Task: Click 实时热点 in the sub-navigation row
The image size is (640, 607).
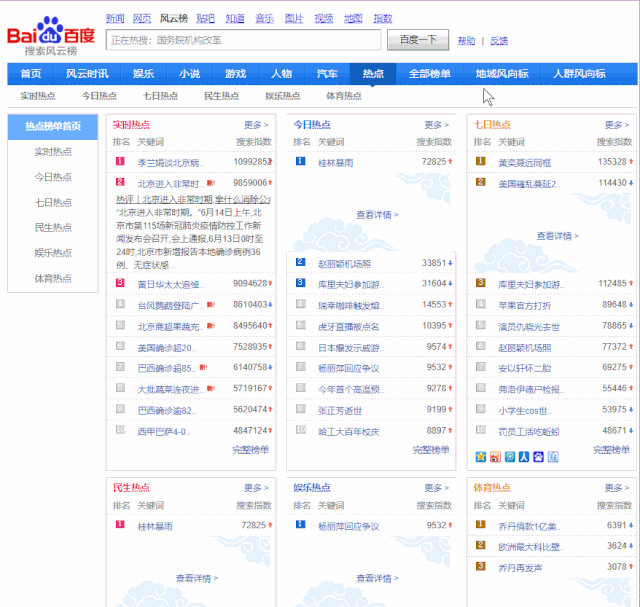Action: coord(38,96)
